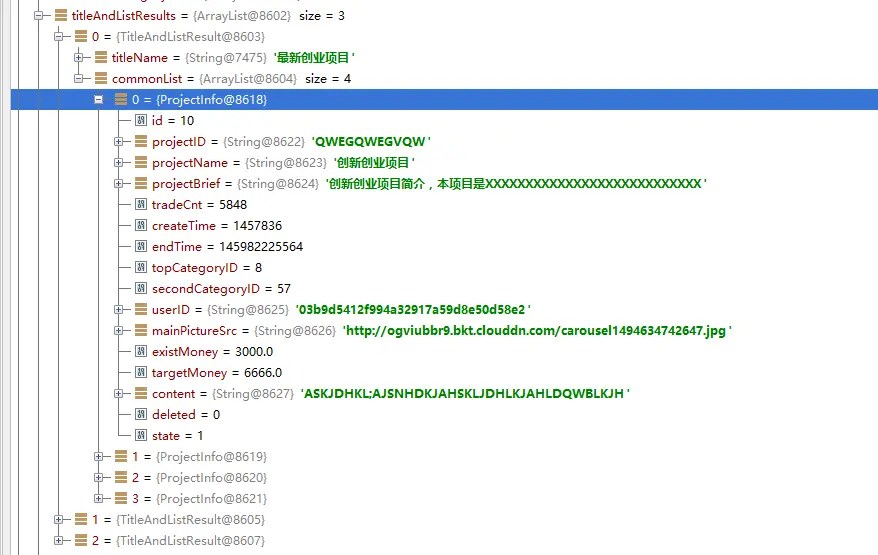Select the 'existMoney = 3000.0' row

click(212, 352)
